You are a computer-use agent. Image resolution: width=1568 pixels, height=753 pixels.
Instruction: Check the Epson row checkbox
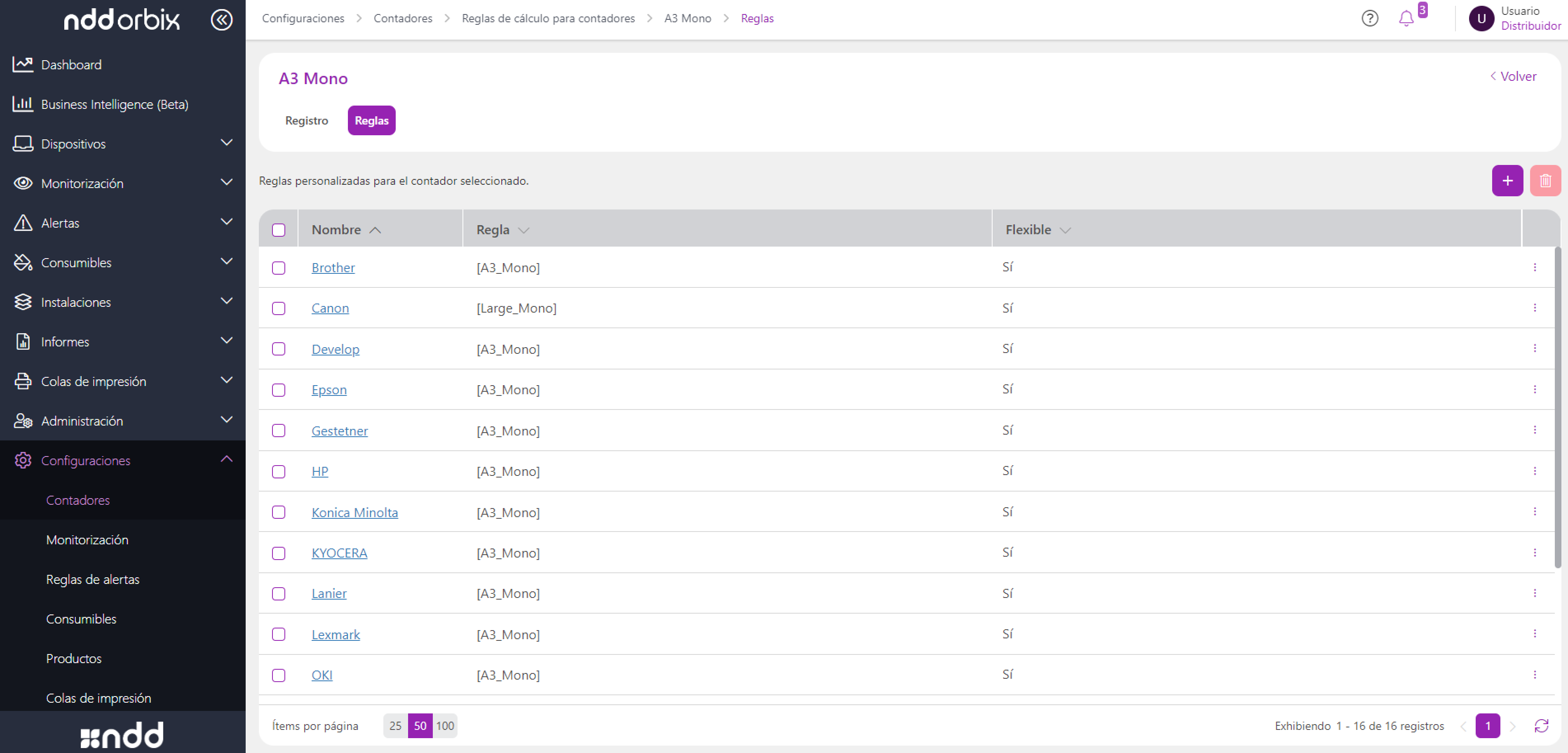click(279, 390)
